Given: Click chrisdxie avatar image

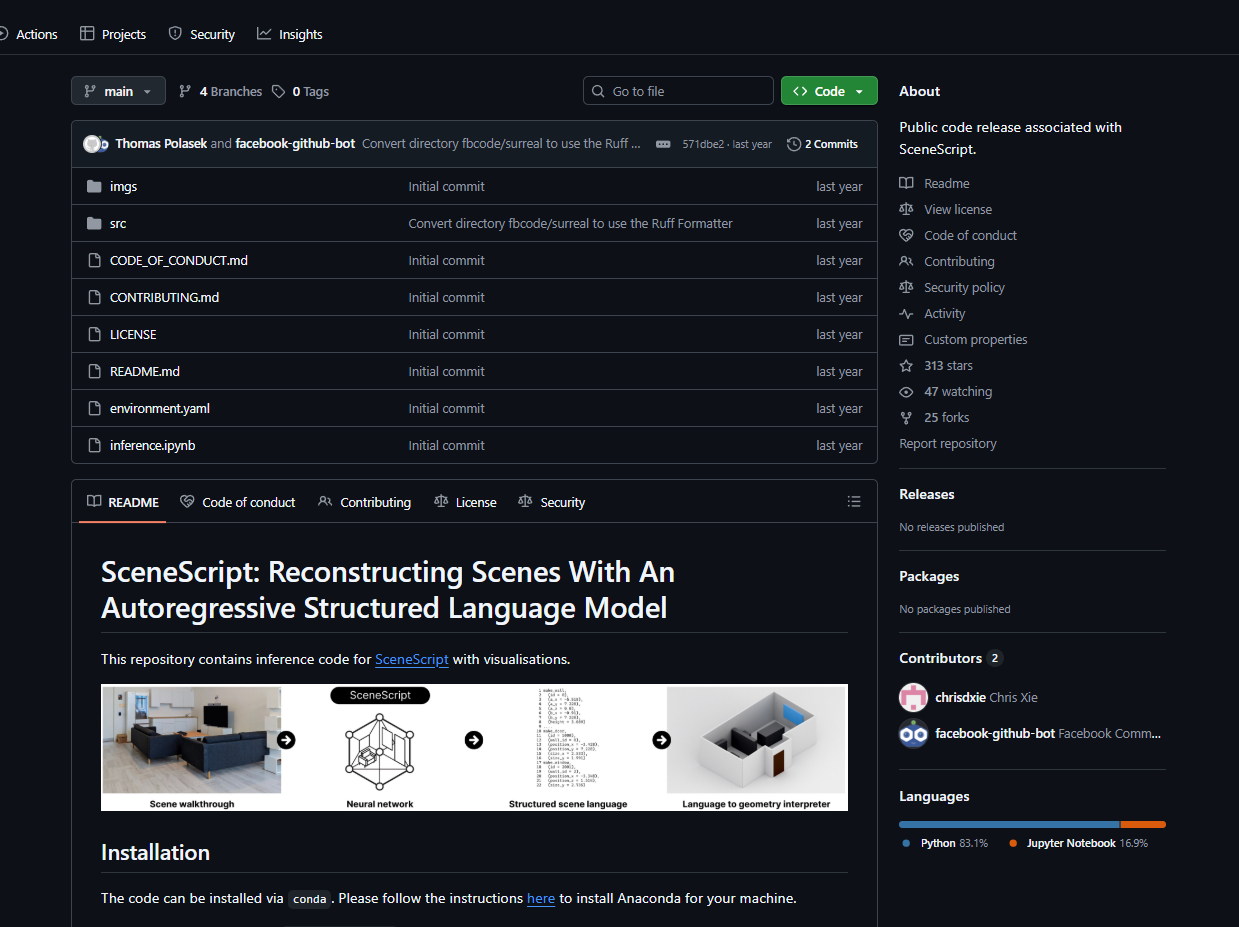Looking at the screenshot, I should coord(914,697).
